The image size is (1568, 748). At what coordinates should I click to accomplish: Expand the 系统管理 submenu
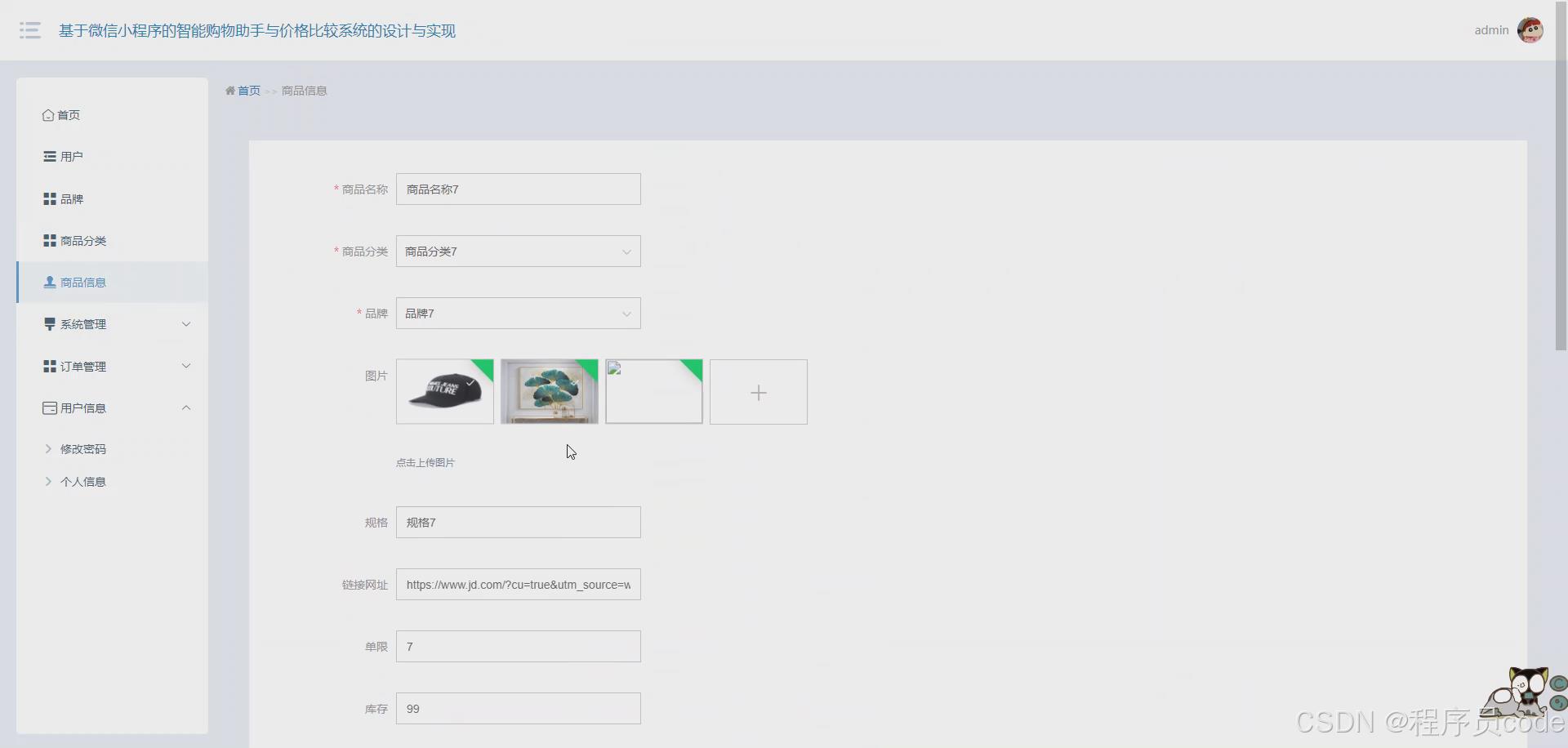click(x=112, y=324)
